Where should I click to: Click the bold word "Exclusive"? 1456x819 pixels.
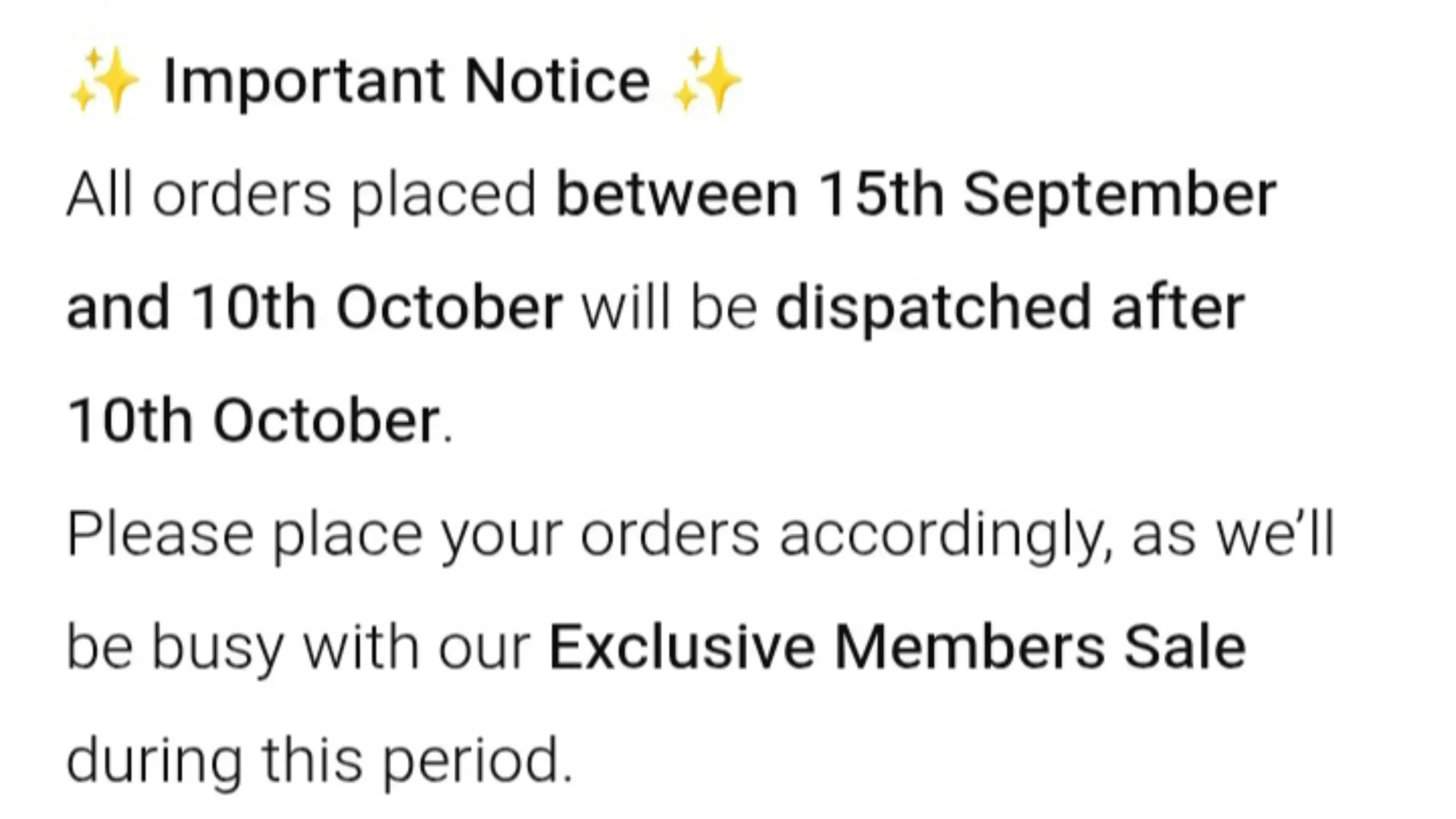pyautogui.click(x=681, y=647)
